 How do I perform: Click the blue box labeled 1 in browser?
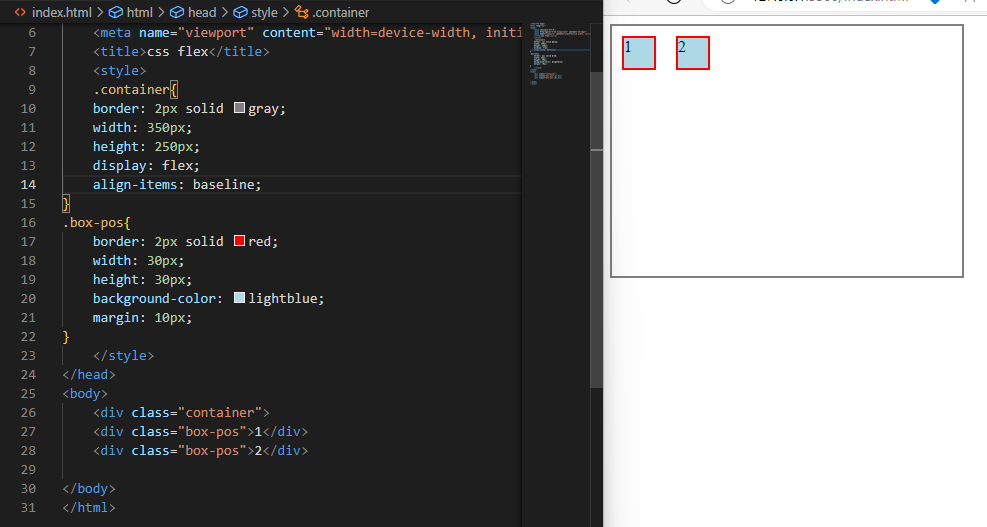coord(639,53)
